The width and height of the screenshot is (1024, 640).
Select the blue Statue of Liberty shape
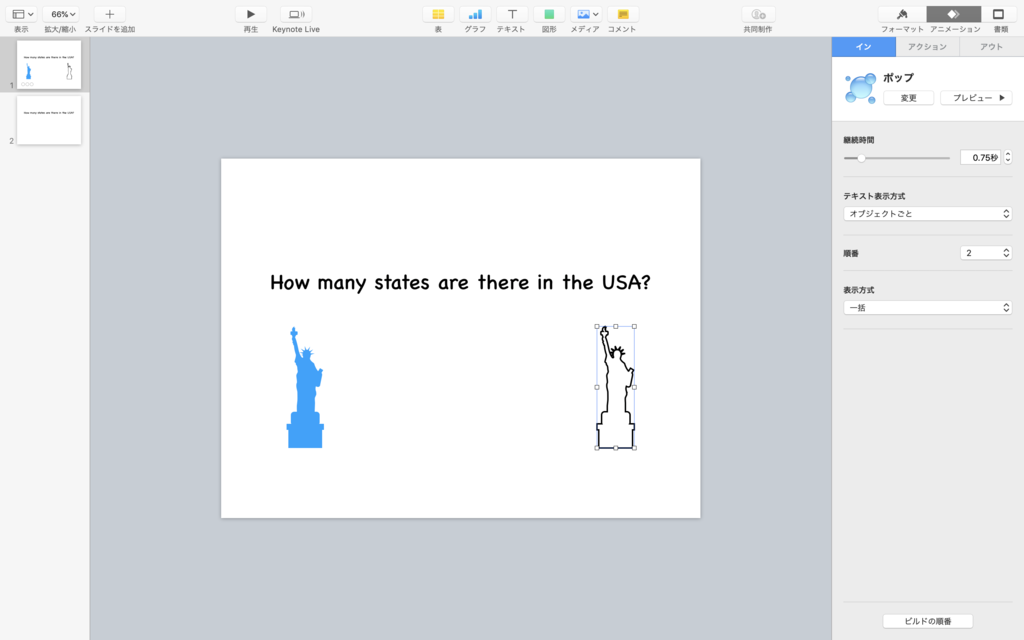(305, 387)
